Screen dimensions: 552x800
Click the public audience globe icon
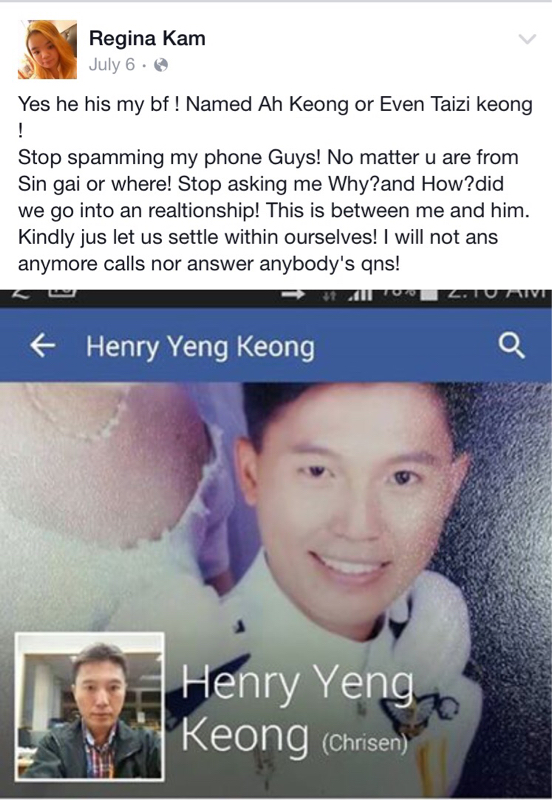[161, 65]
